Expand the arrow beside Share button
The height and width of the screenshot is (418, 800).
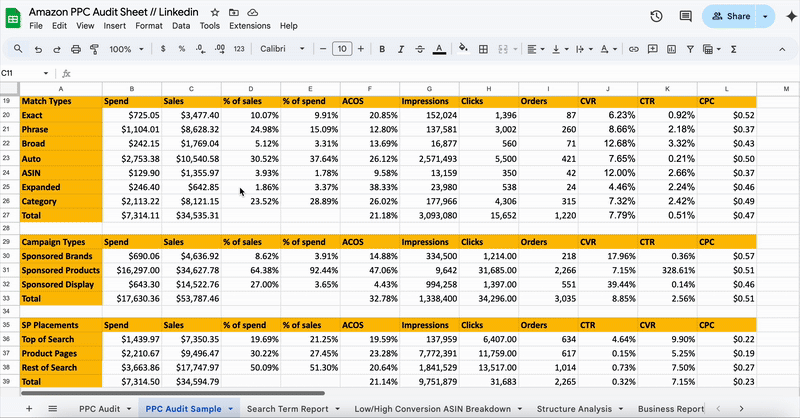click(x=766, y=16)
